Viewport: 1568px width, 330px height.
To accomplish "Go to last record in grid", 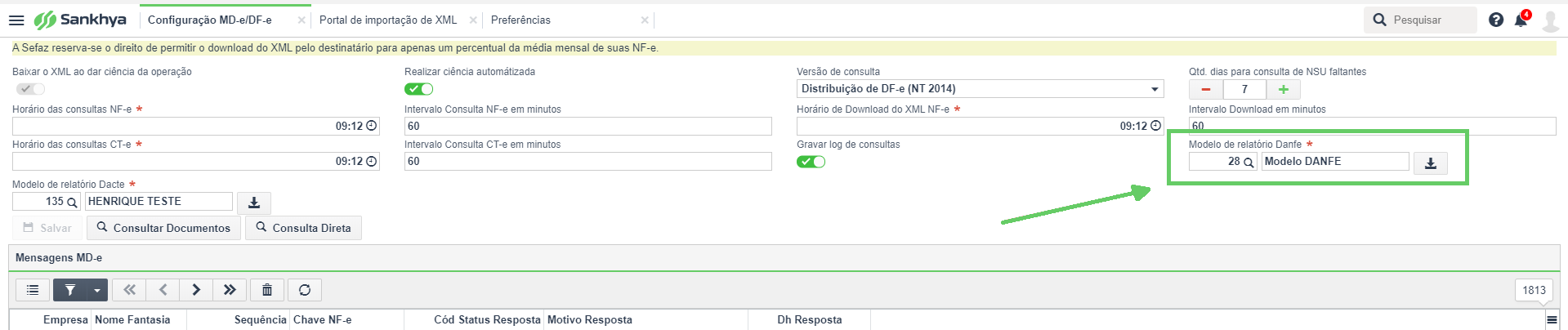I will [230, 290].
